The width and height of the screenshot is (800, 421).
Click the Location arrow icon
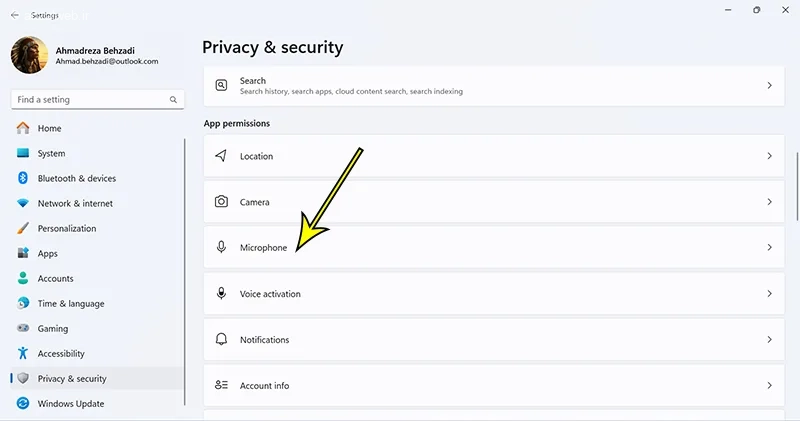click(x=222, y=156)
